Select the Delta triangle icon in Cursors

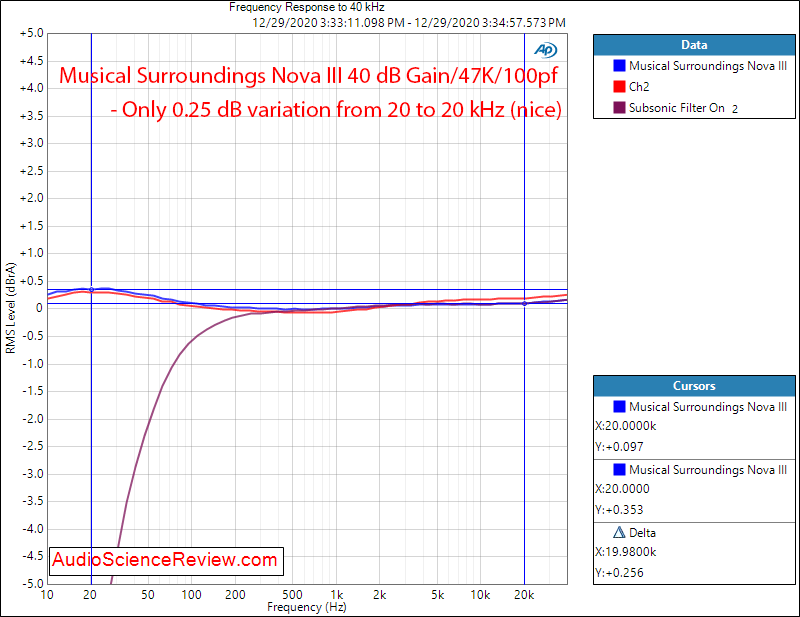pyautogui.click(x=619, y=533)
